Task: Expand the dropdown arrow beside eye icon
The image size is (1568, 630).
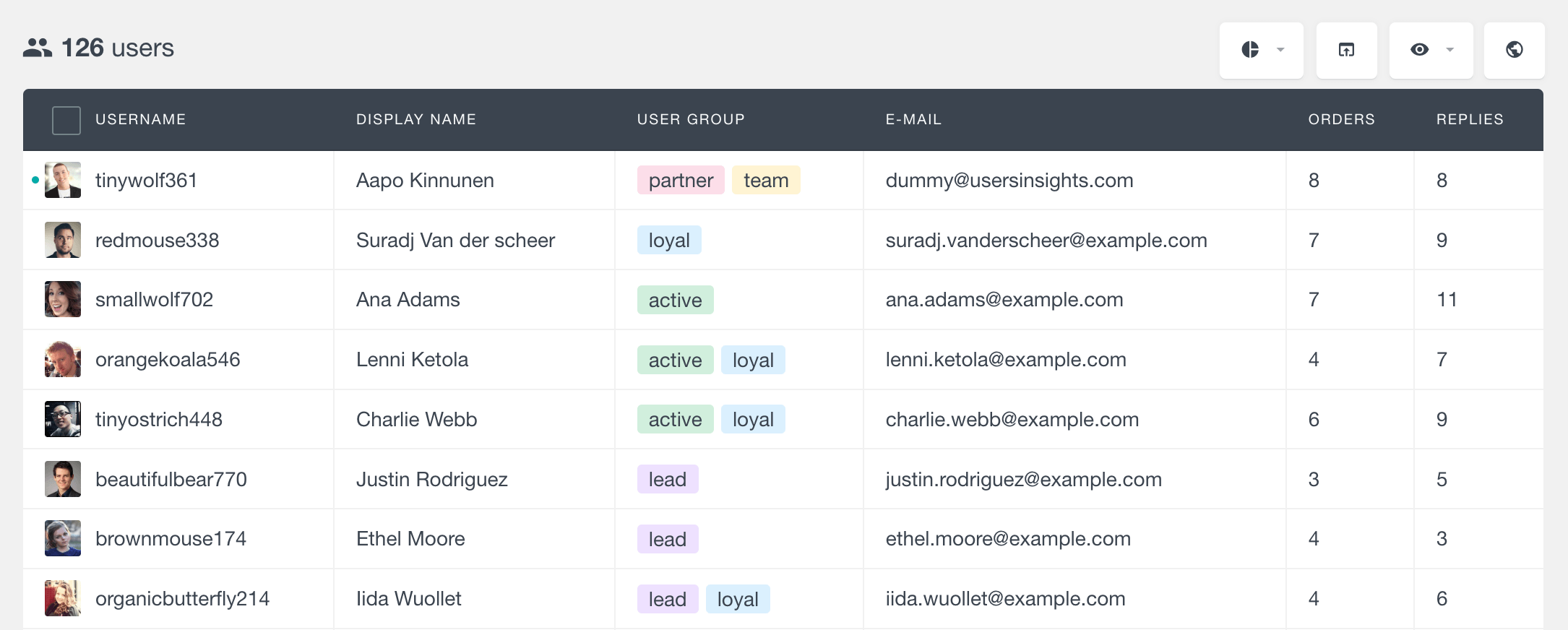Action: click(x=1449, y=50)
